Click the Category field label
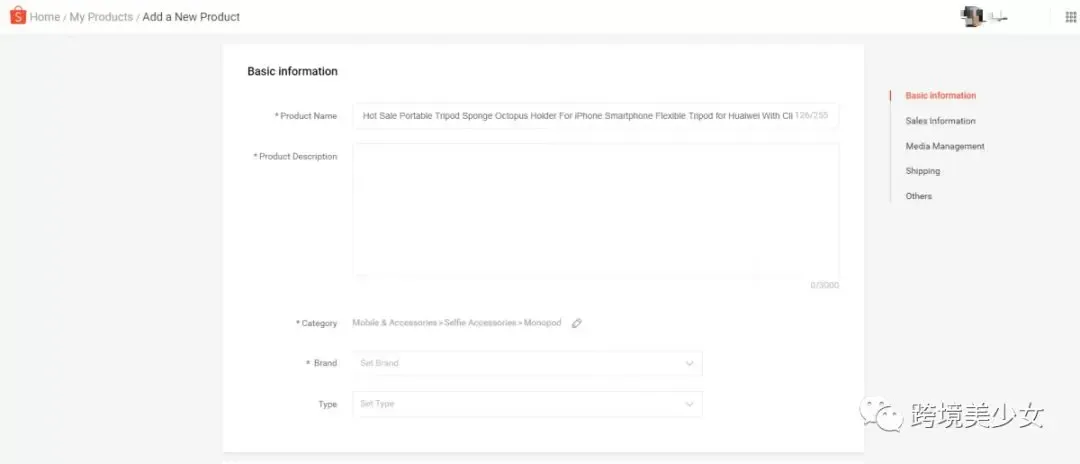Screen dimensions: 1080x464 point(317,324)
